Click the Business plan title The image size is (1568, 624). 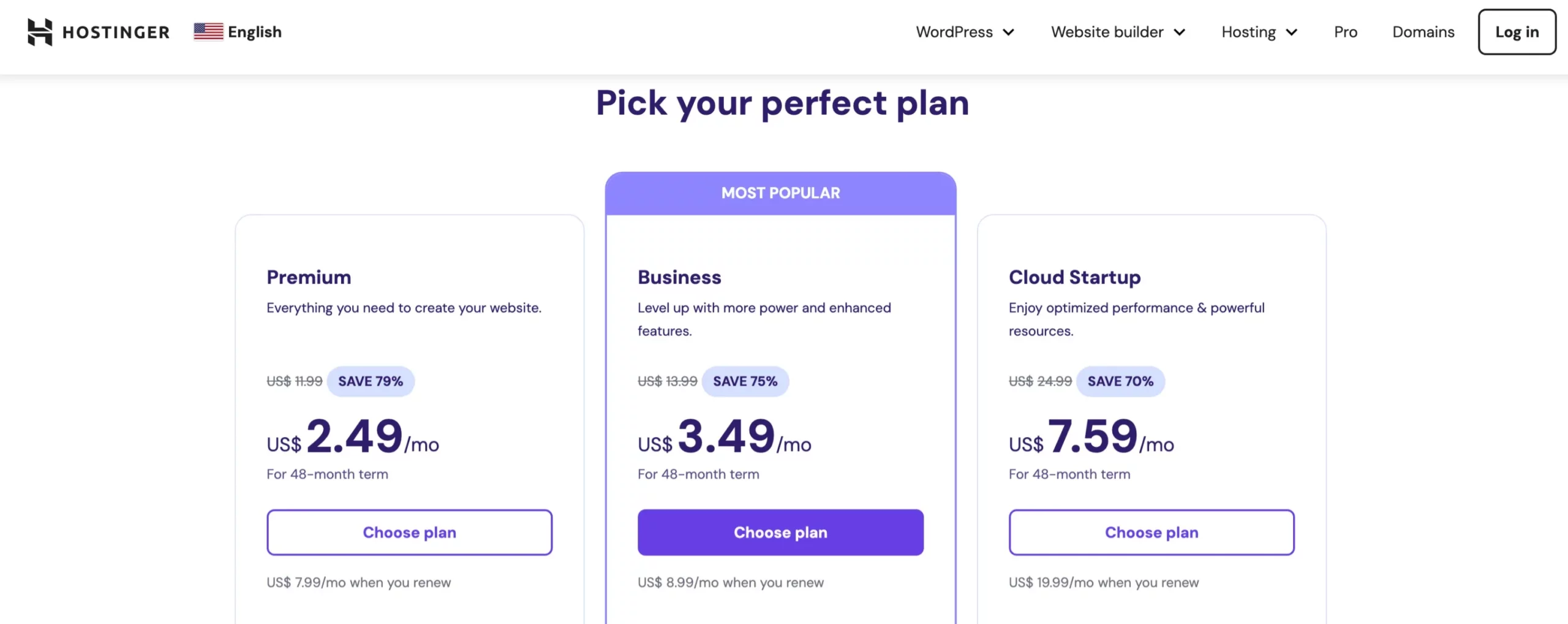pos(679,277)
